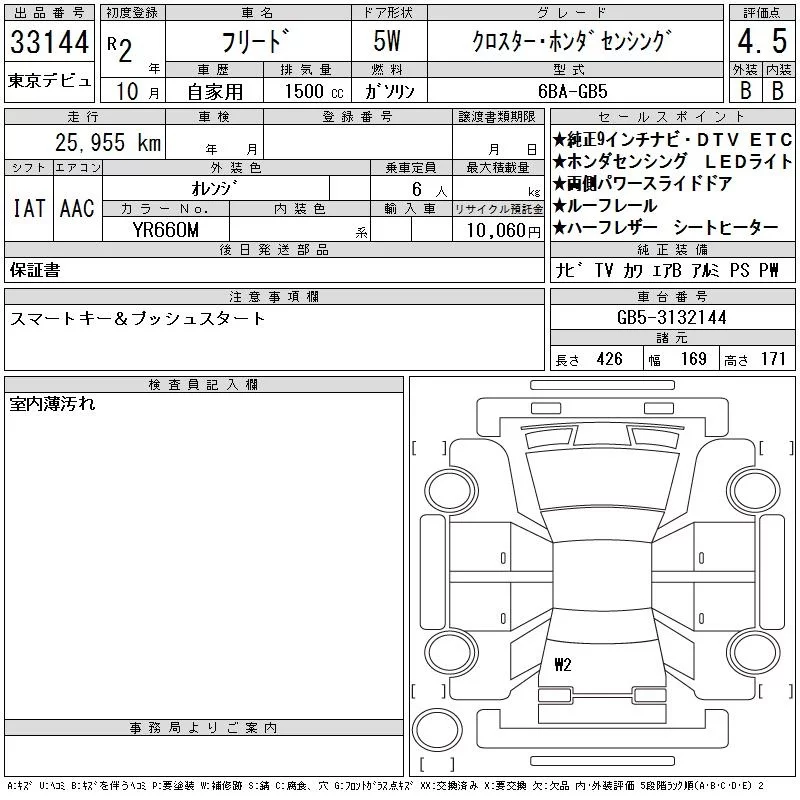Select the 保証書 entry
This screenshot has width=800, height=800.
(35, 270)
